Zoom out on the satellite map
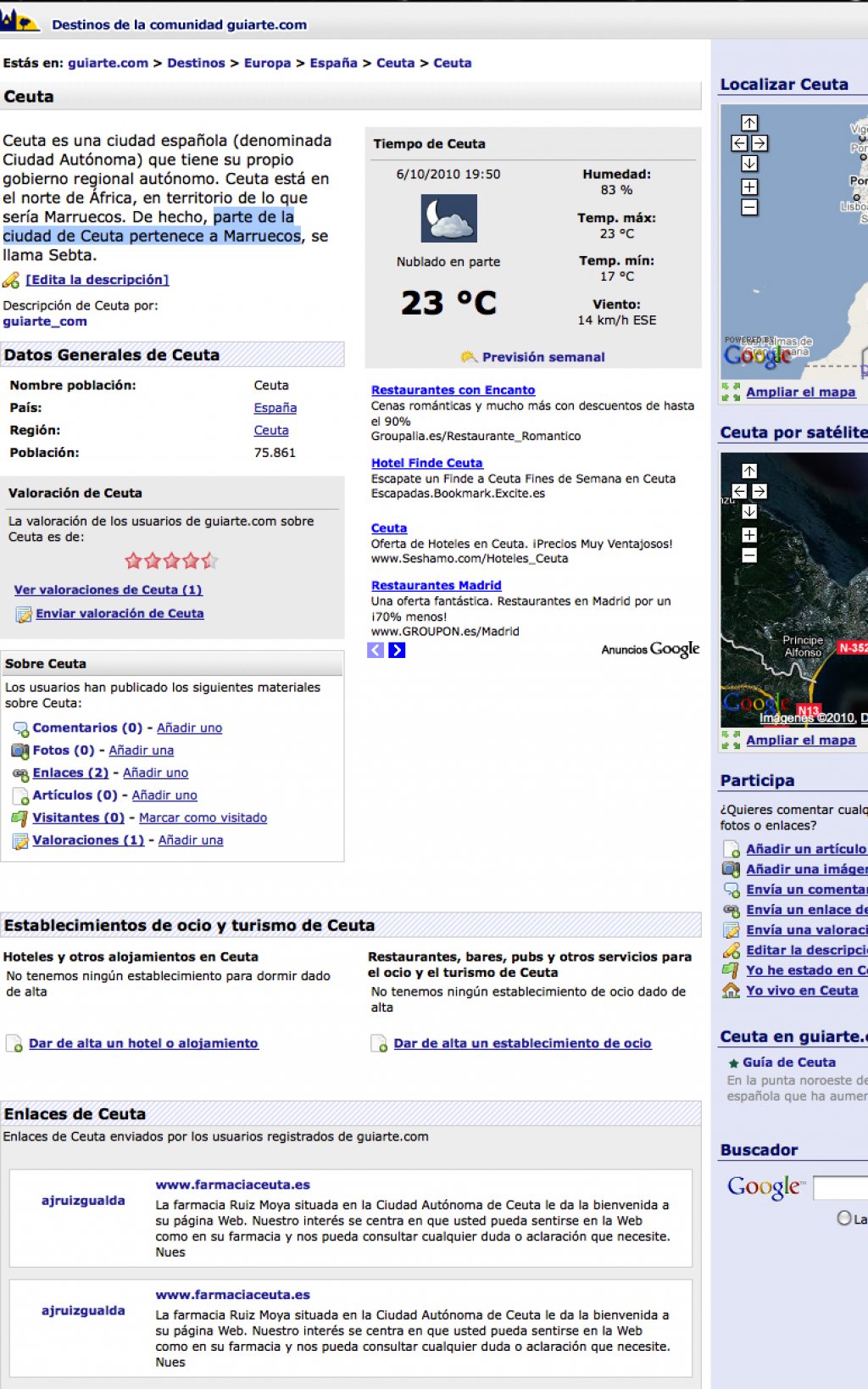868x1389 pixels. [x=749, y=555]
